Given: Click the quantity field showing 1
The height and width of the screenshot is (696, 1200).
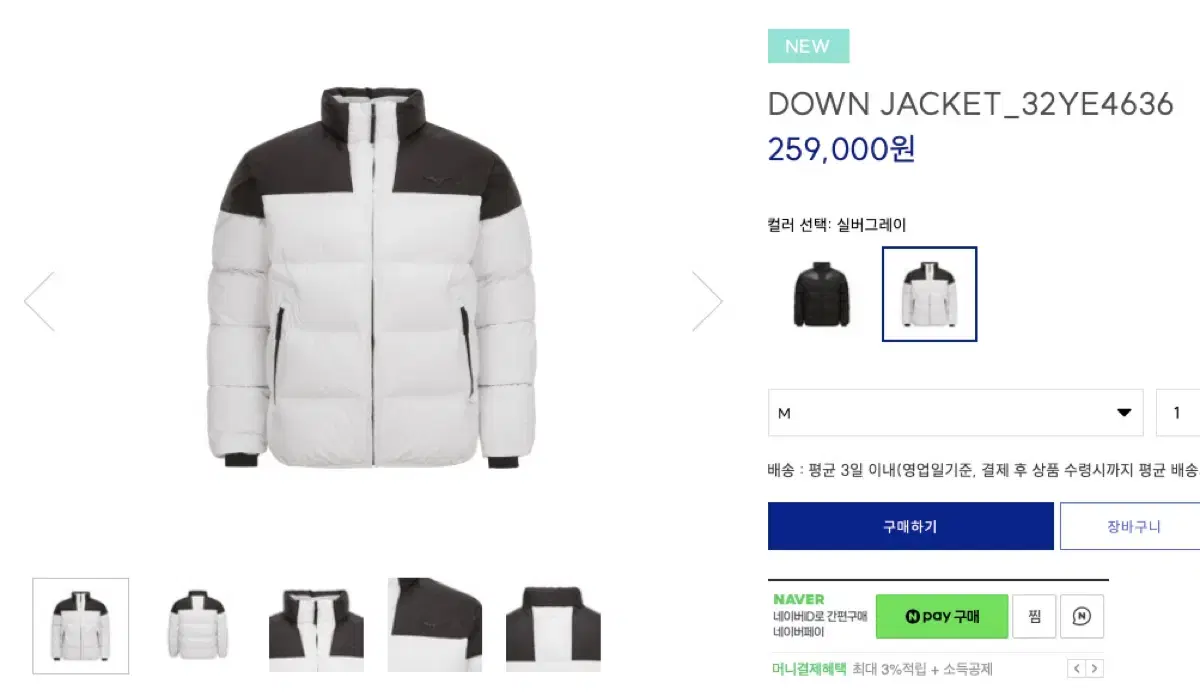Looking at the screenshot, I should tap(1178, 413).
